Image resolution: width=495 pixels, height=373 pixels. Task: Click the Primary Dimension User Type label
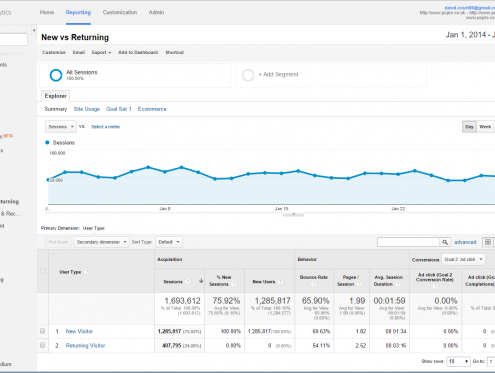[94, 228]
